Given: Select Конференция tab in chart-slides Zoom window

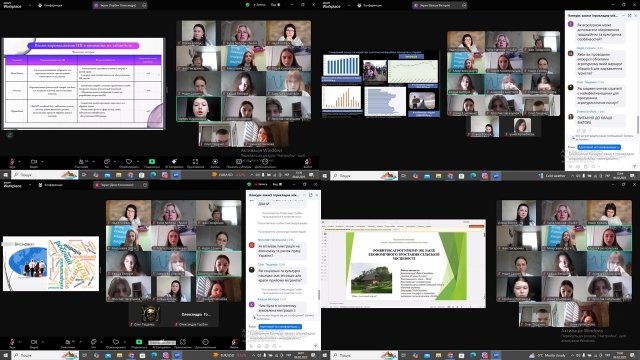Looking at the screenshot, I should coord(370,5).
